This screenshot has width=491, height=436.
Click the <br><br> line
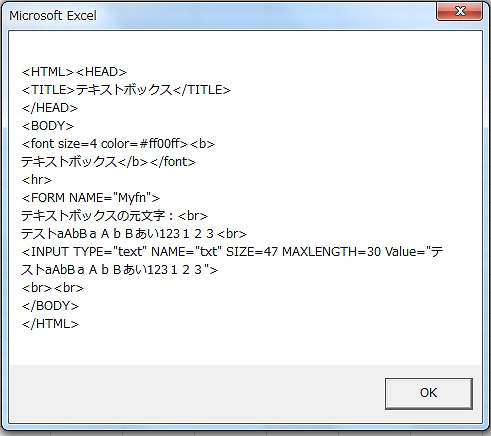(53, 288)
